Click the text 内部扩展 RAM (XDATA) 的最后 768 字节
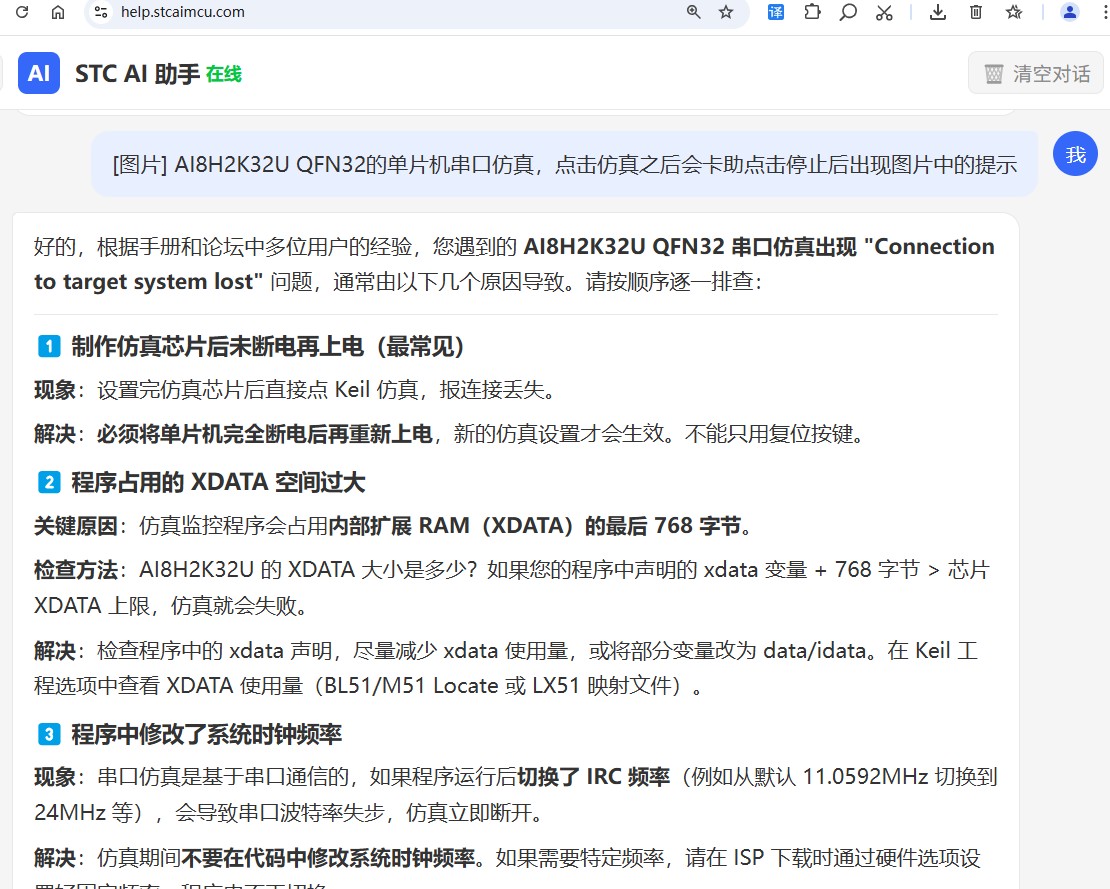1110x889 pixels. click(534, 526)
